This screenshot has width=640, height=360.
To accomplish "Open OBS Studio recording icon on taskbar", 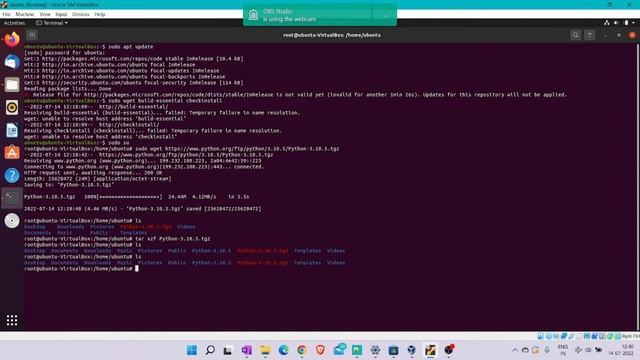I will pyautogui.click(x=449, y=350).
